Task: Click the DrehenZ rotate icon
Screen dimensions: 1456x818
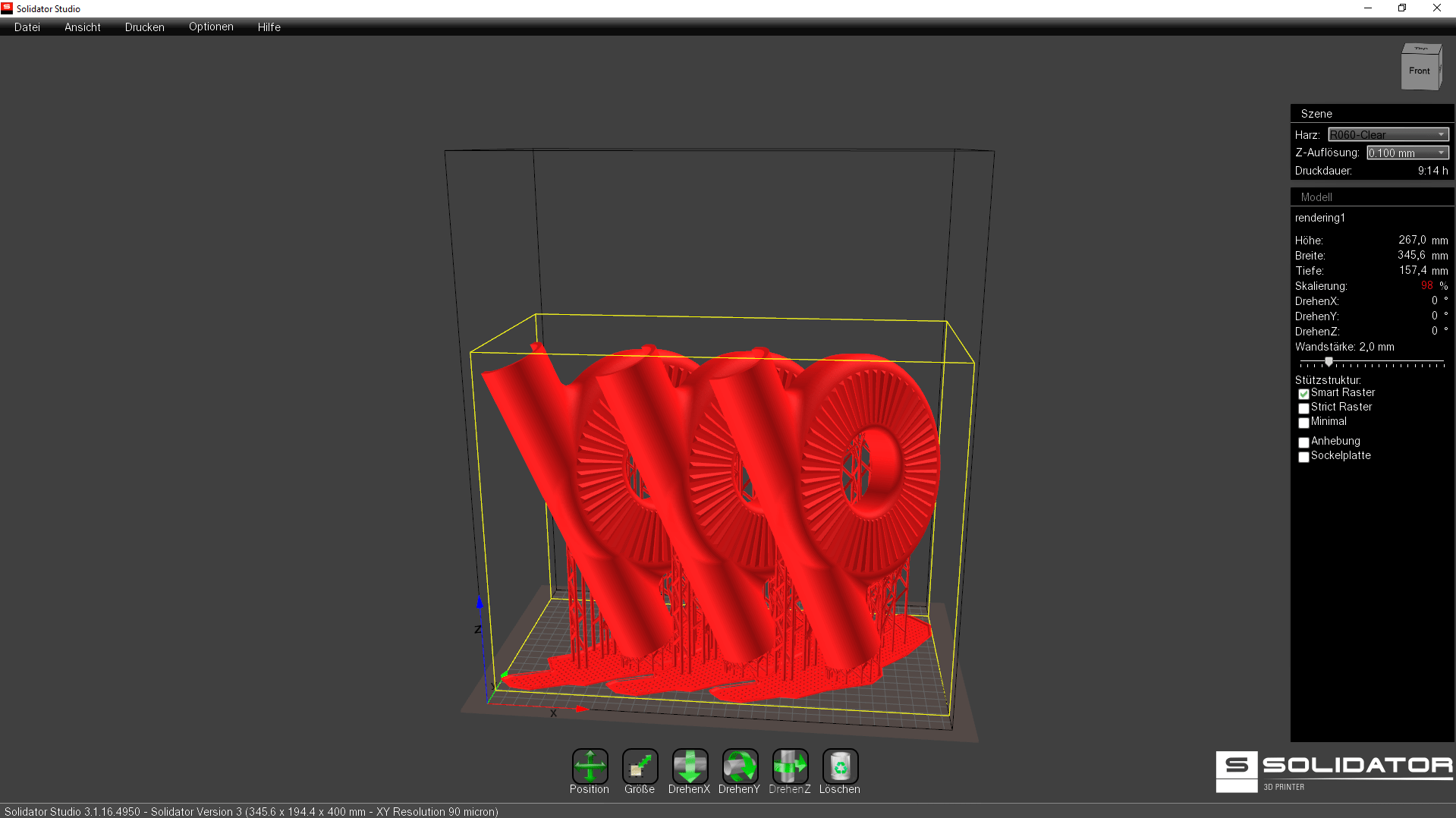Action: [x=790, y=766]
